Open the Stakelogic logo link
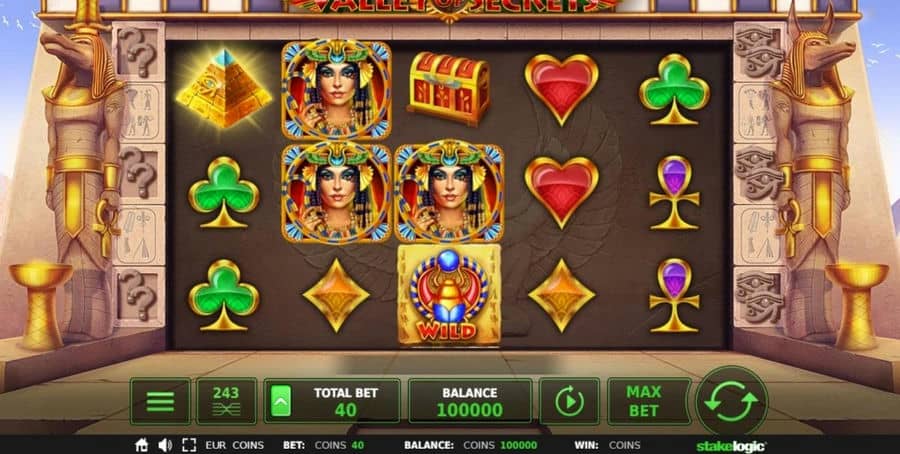900x454 pixels. pyautogui.click(x=731, y=446)
